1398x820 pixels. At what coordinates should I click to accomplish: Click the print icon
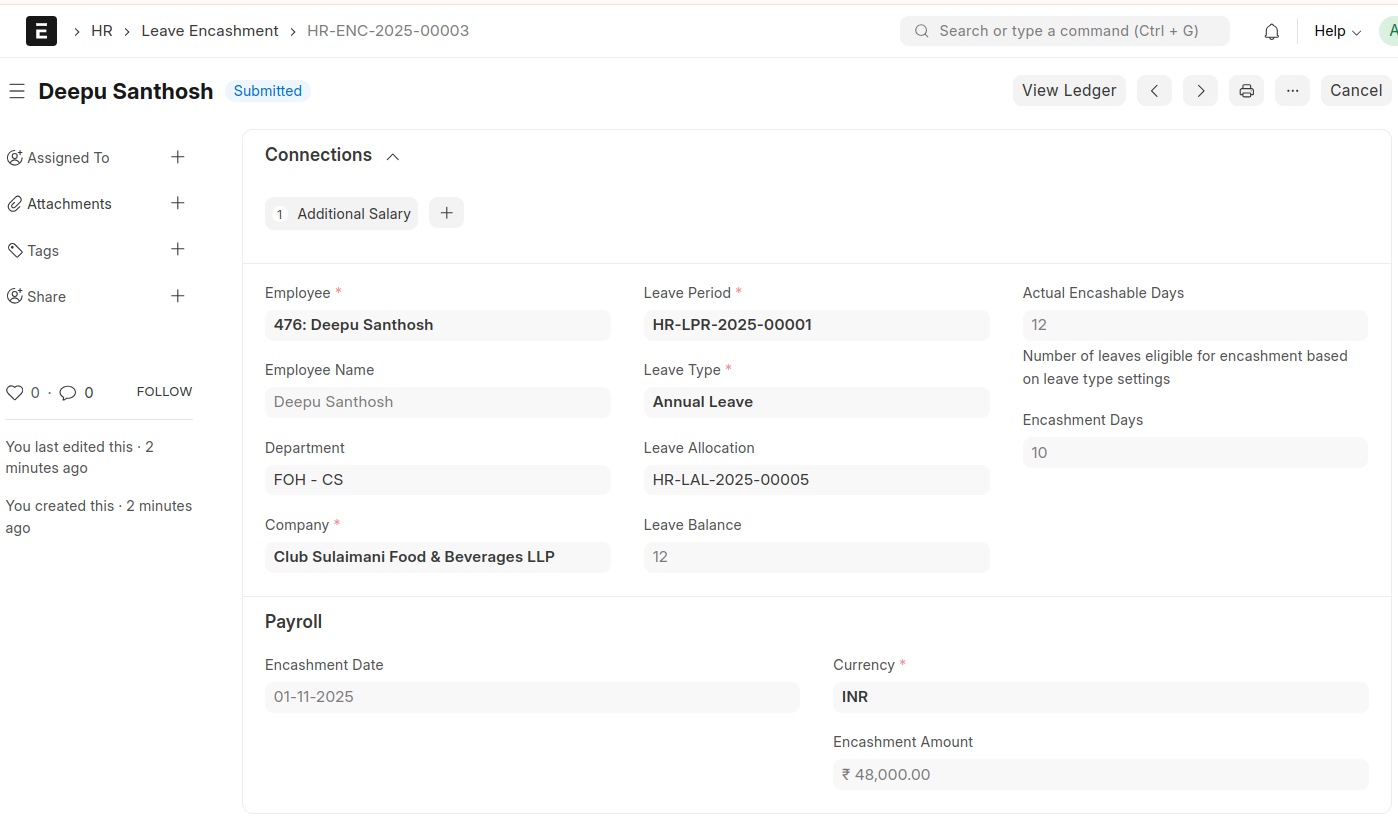(x=1246, y=91)
